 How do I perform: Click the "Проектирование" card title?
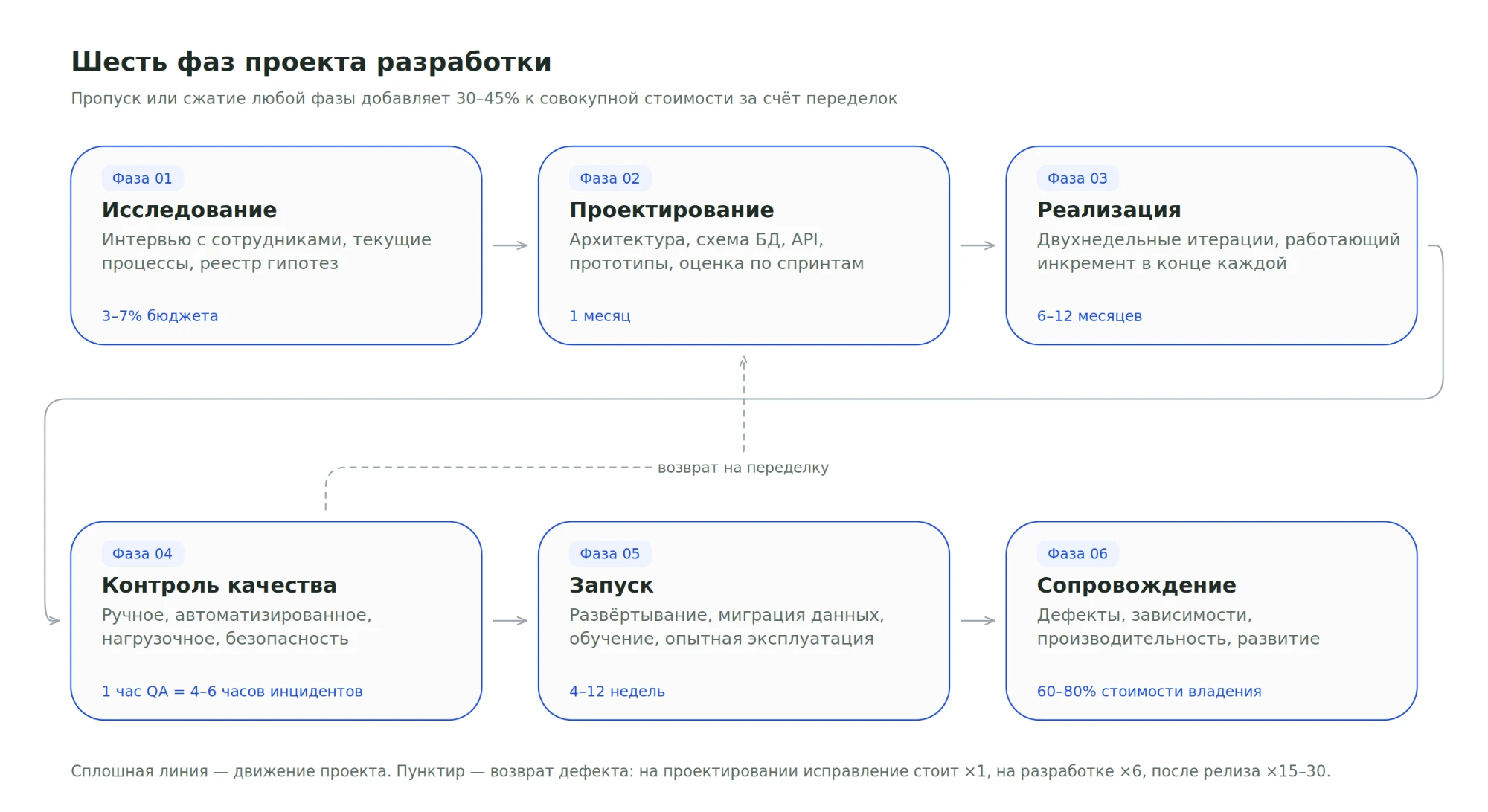coord(672,210)
